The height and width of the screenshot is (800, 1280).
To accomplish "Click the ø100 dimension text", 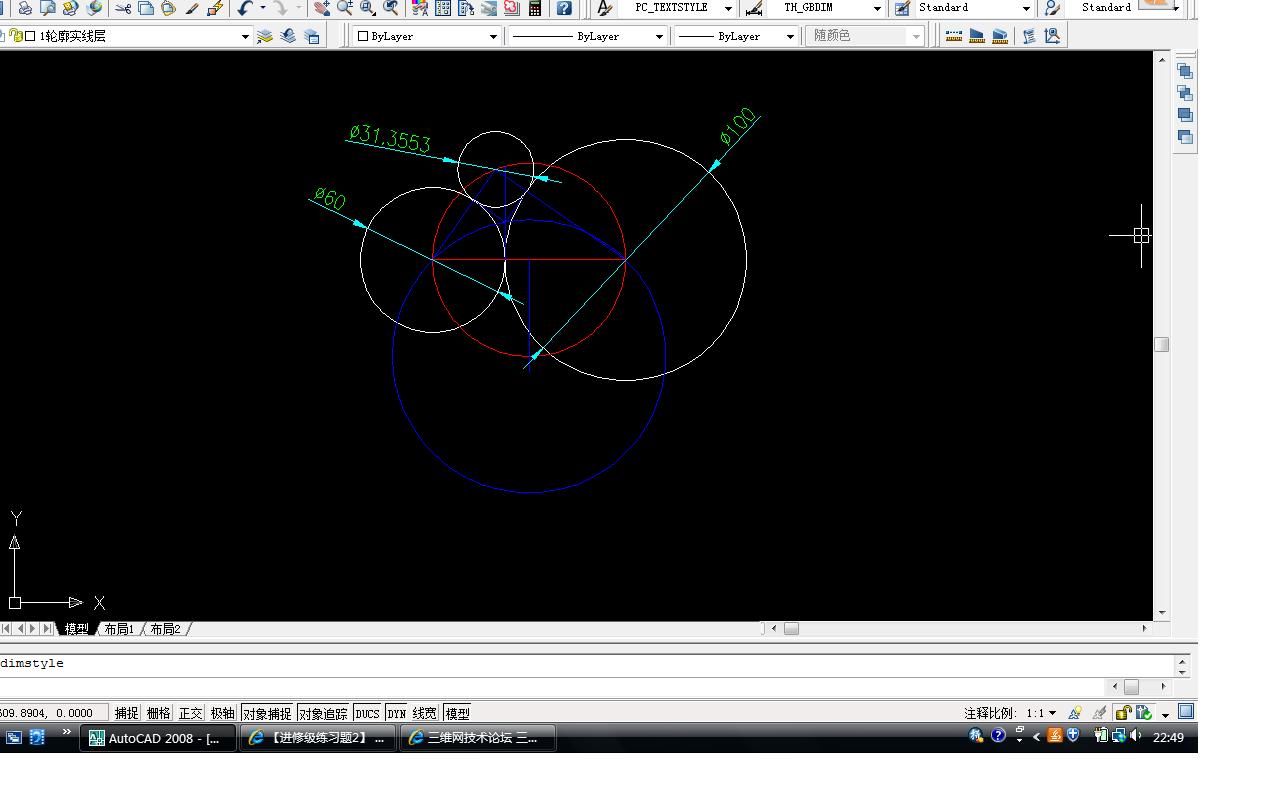I will [x=738, y=126].
